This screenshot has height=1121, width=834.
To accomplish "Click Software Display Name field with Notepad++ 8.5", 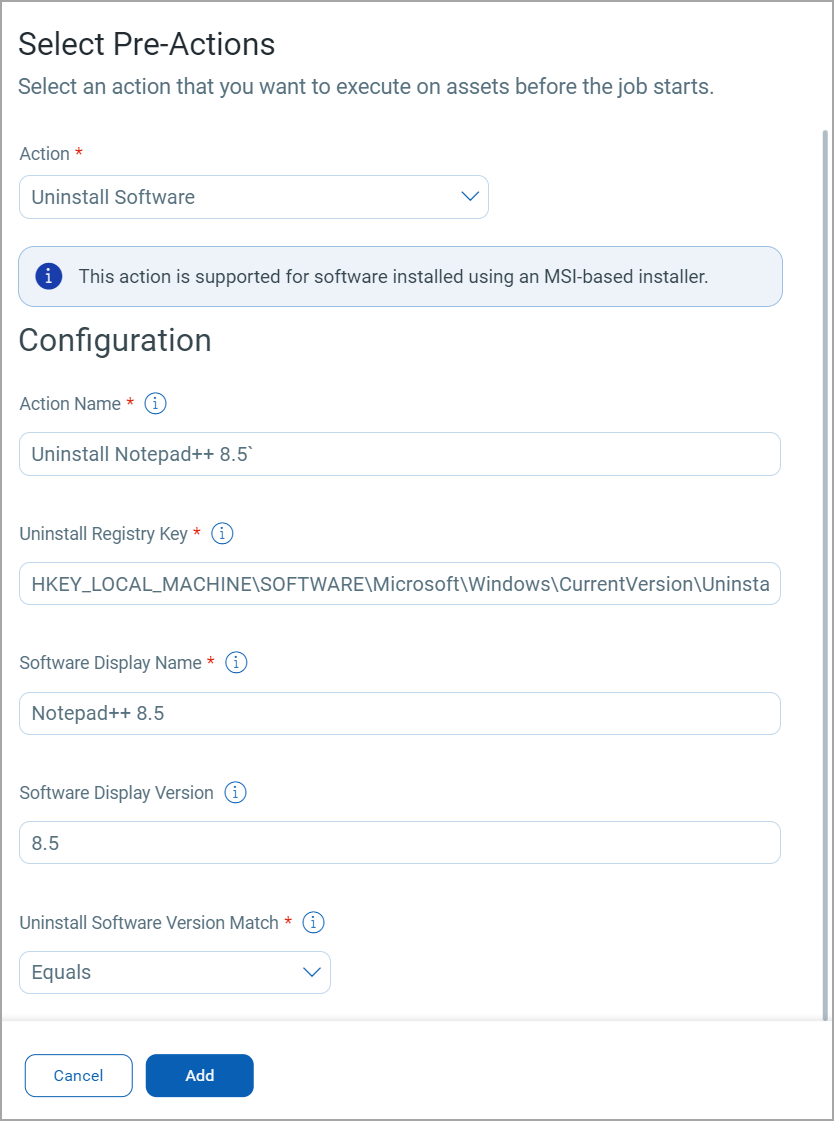I will pyautogui.click(x=399, y=714).
